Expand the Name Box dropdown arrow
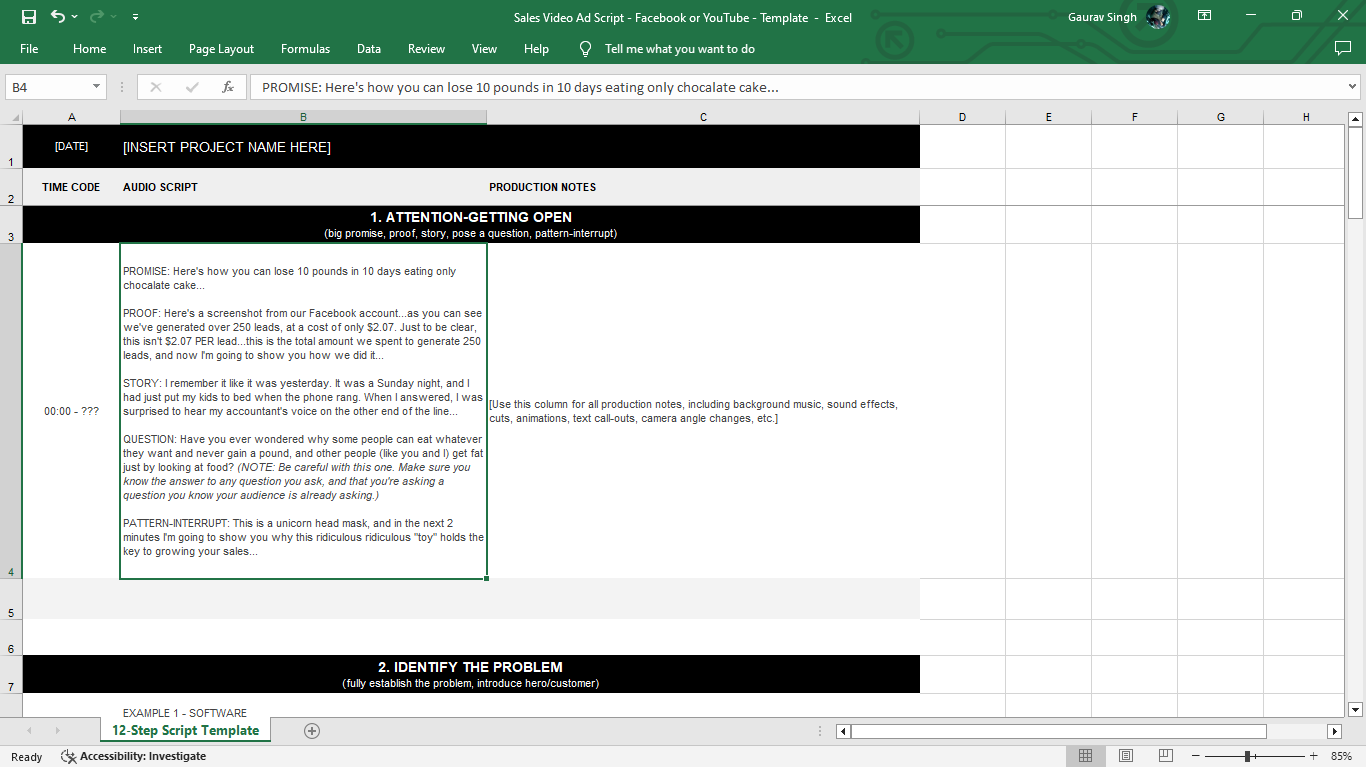Screen dimensions: 1366x768 coord(97,87)
